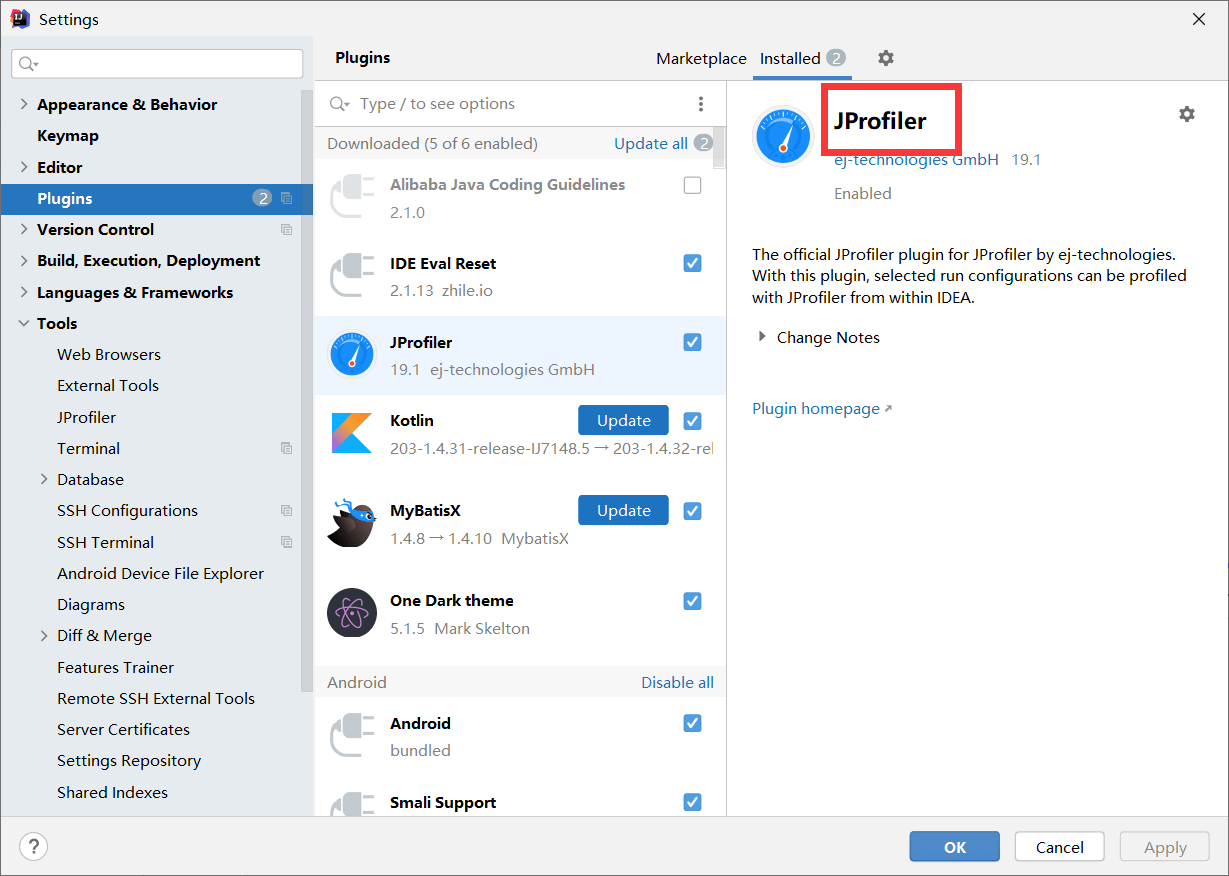Open the Plugin homepage link
Screen dimensions: 1229x876
821,408
